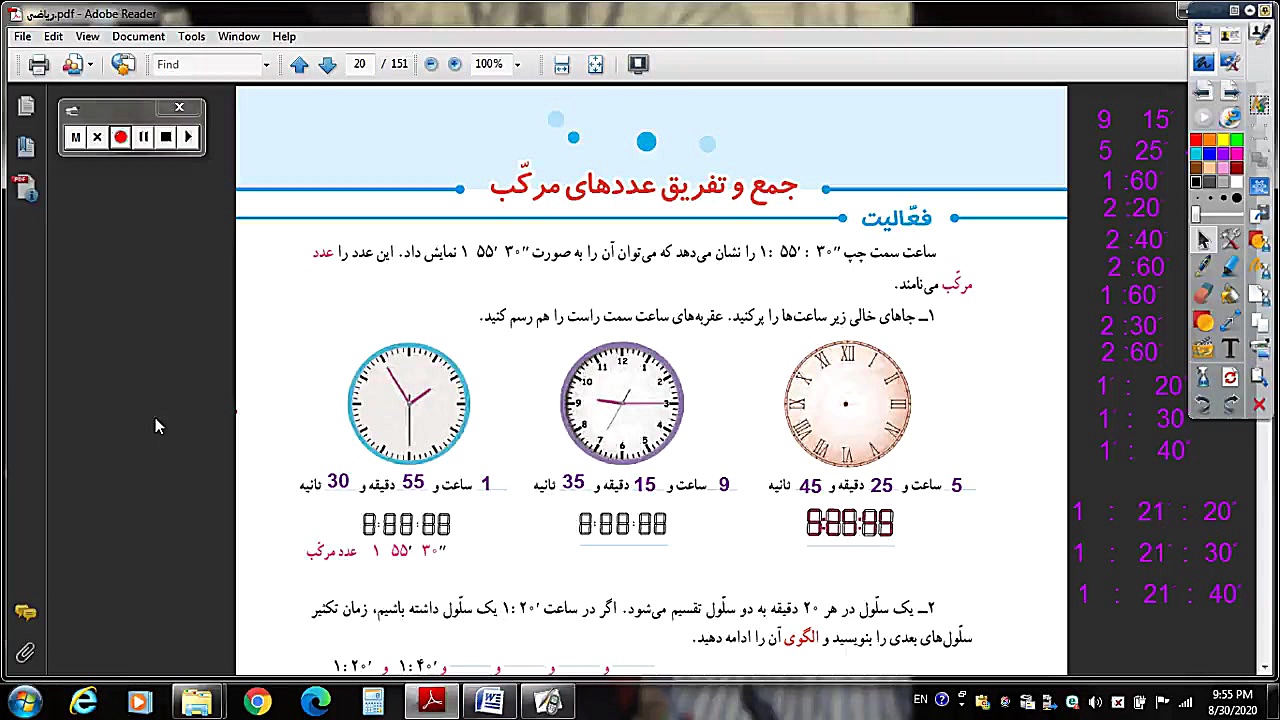Expand the Find box dropdown arrow
Viewport: 1280px width, 720px height.
click(266, 65)
